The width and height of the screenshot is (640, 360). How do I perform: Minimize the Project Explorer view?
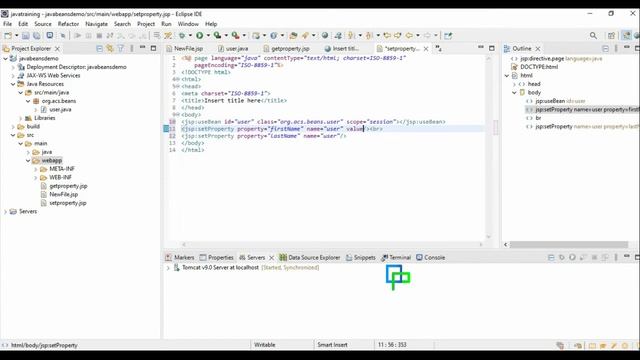click(142, 48)
